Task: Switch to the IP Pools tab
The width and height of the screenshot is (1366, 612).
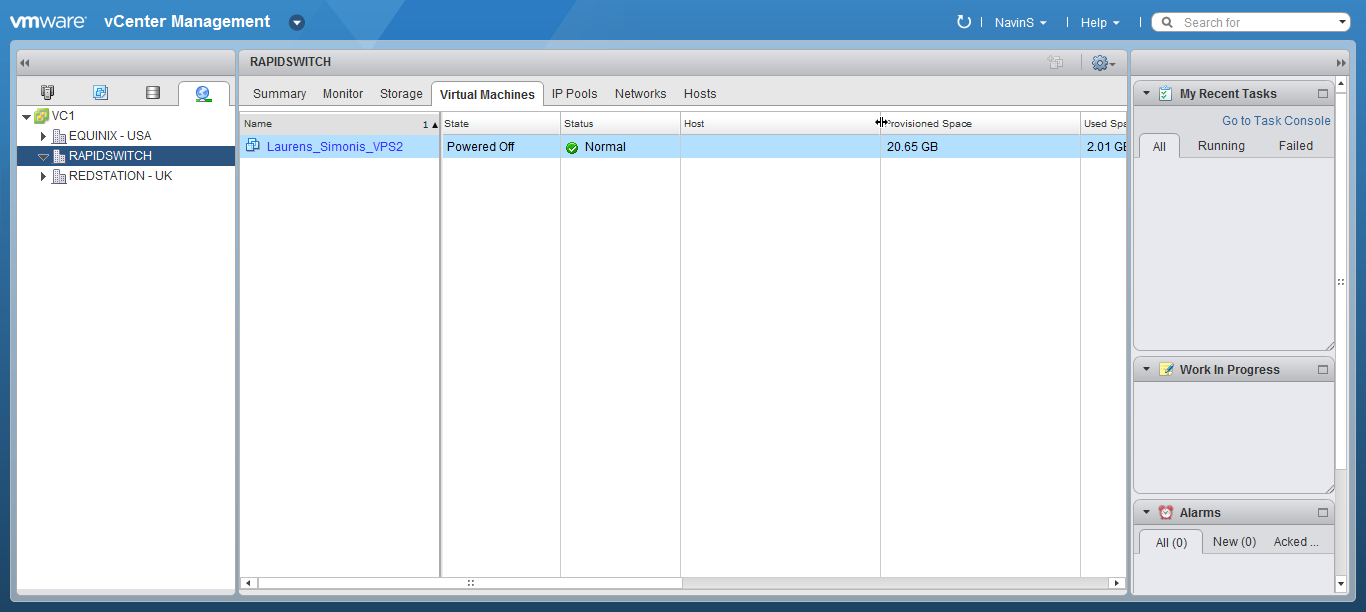Action: 574,93
